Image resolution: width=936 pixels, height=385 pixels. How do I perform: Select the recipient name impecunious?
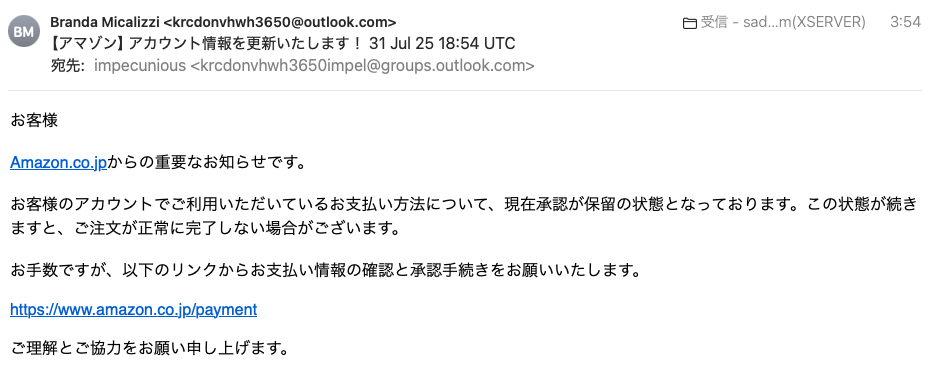click(x=140, y=65)
